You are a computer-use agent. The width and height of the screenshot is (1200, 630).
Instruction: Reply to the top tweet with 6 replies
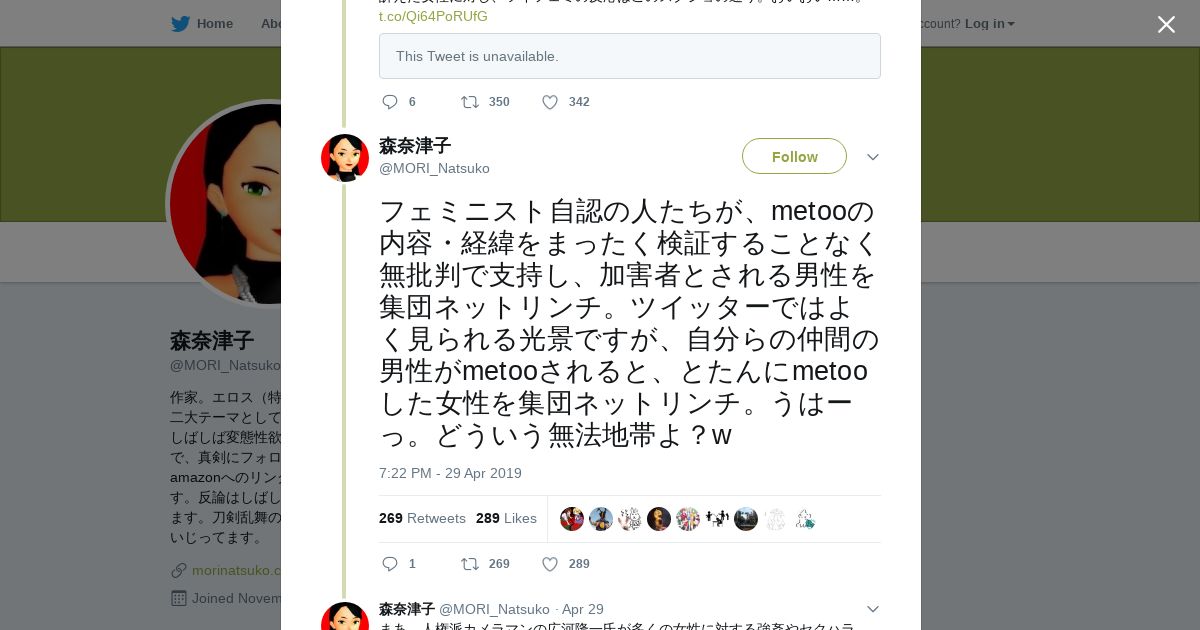pos(390,102)
